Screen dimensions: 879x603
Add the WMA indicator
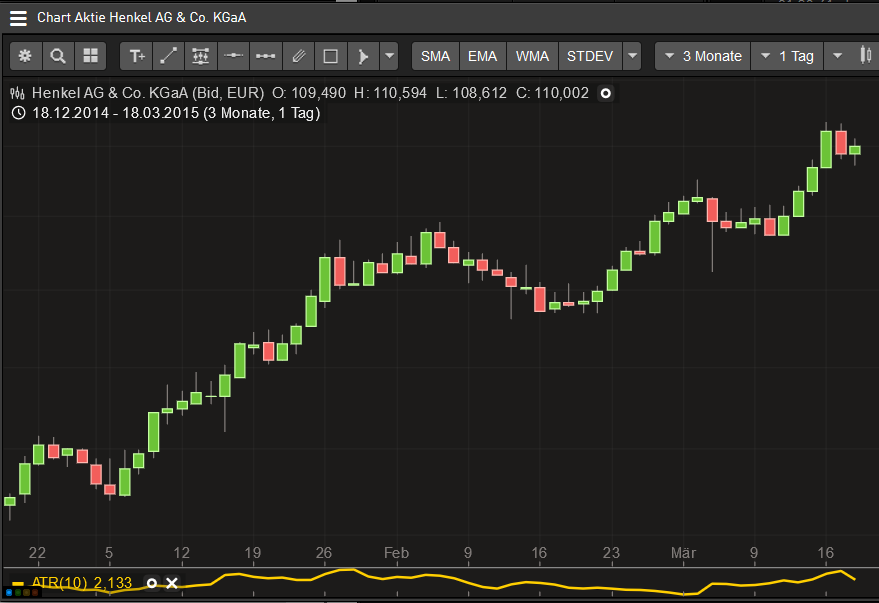click(x=532, y=56)
